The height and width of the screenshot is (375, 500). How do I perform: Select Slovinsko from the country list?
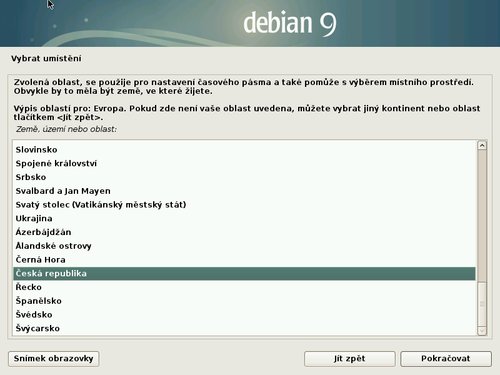[x=244, y=150]
